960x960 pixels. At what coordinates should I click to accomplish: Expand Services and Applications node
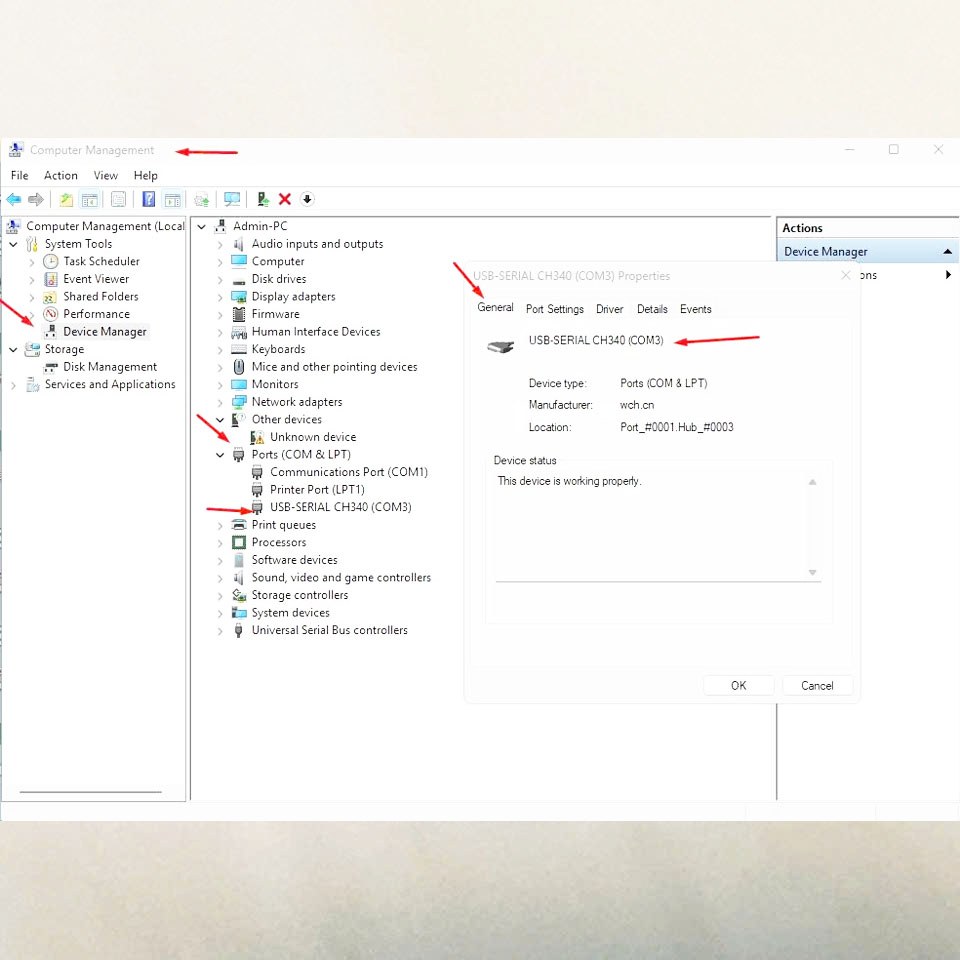tap(13, 385)
